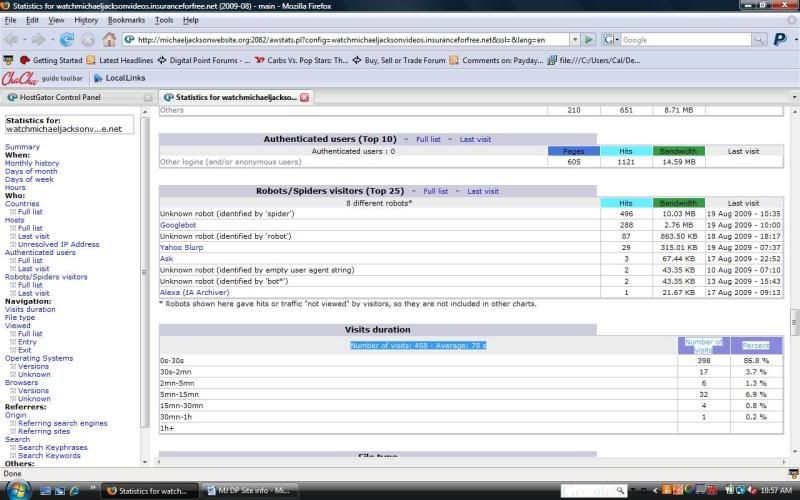Open the Alexa (IA Archiver) link
Image resolution: width=800 pixels, height=500 pixels.
click(194, 292)
